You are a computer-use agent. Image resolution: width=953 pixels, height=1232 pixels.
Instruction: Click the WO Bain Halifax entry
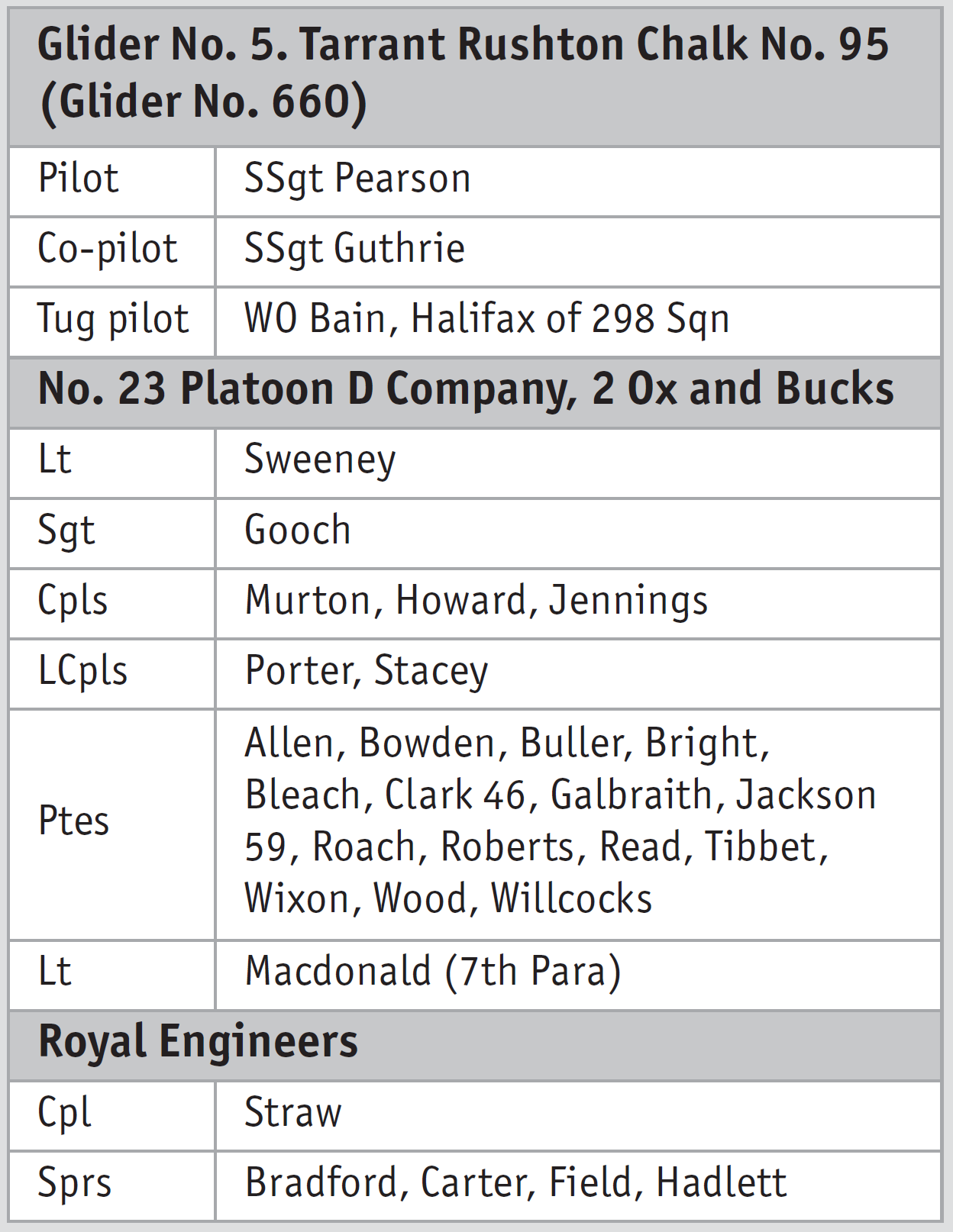(486, 320)
